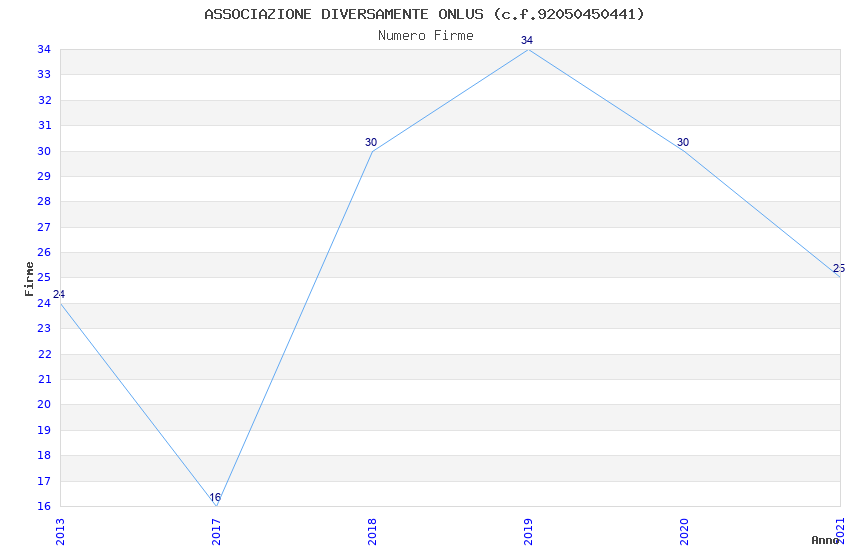Click the y-axis tick label 26
Image resolution: width=850 pixels, height=550 pixels.
[x=44, y=252]
